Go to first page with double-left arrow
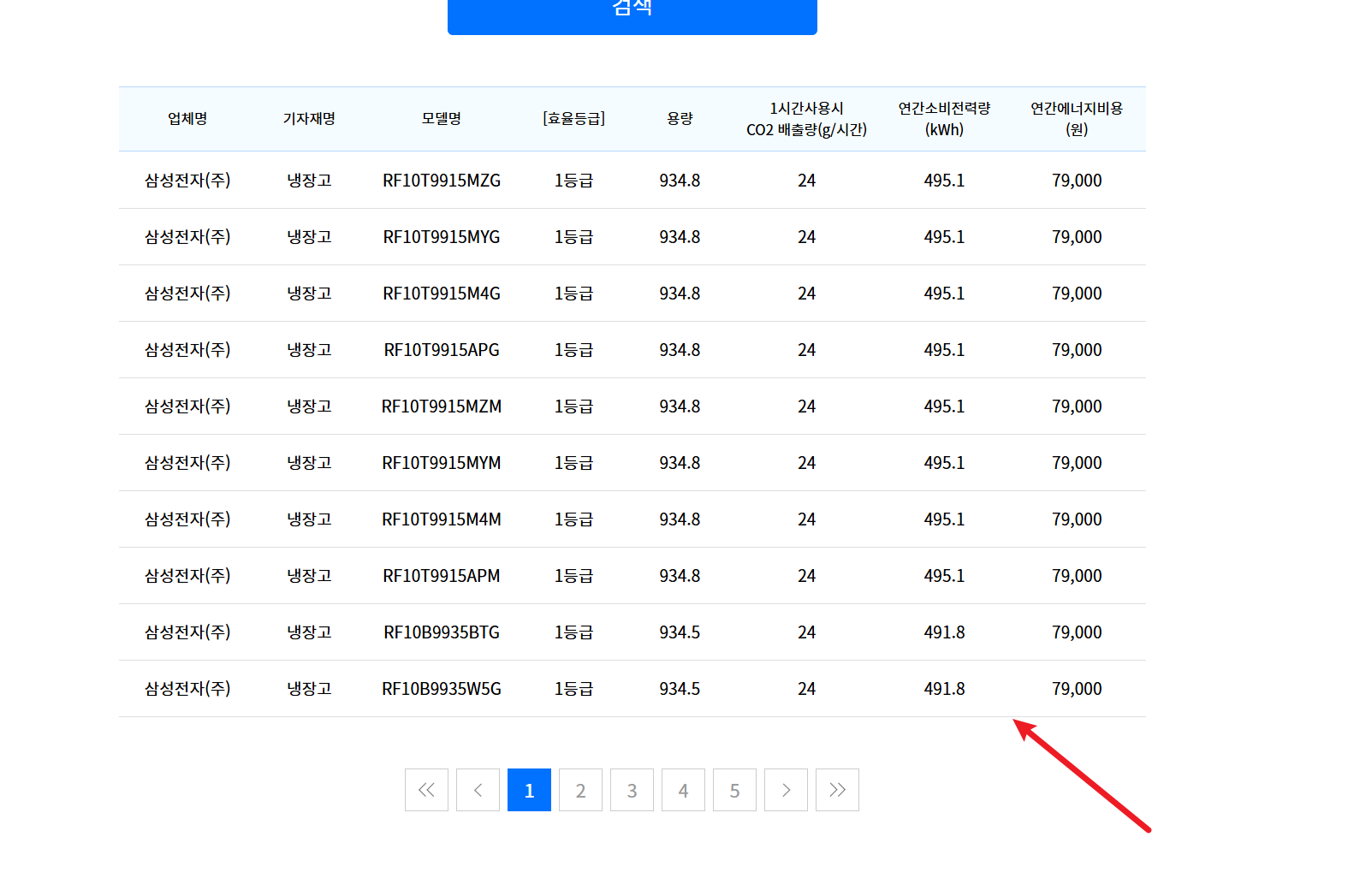The image size is (1348, 896). pyautogui.click(x=426, y=790)
